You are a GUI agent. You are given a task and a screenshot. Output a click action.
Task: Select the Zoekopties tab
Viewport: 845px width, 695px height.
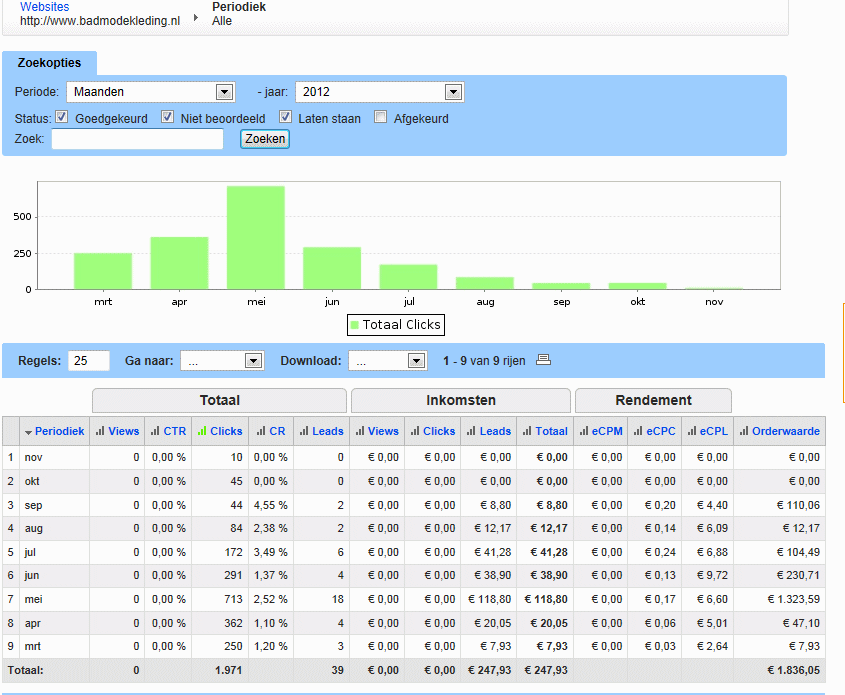point(50,63)
